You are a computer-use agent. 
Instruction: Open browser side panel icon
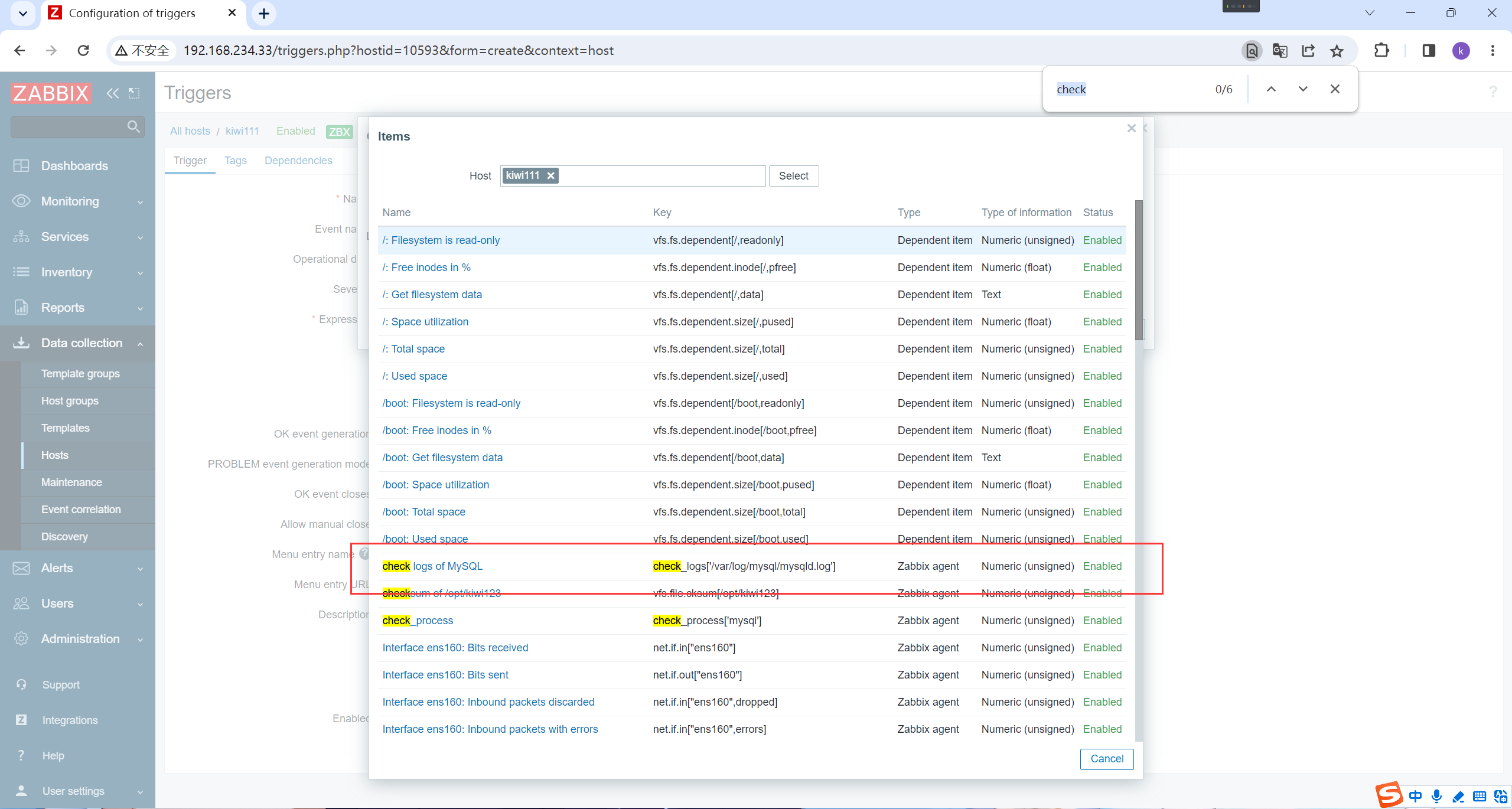click(x=1429, y=51)
